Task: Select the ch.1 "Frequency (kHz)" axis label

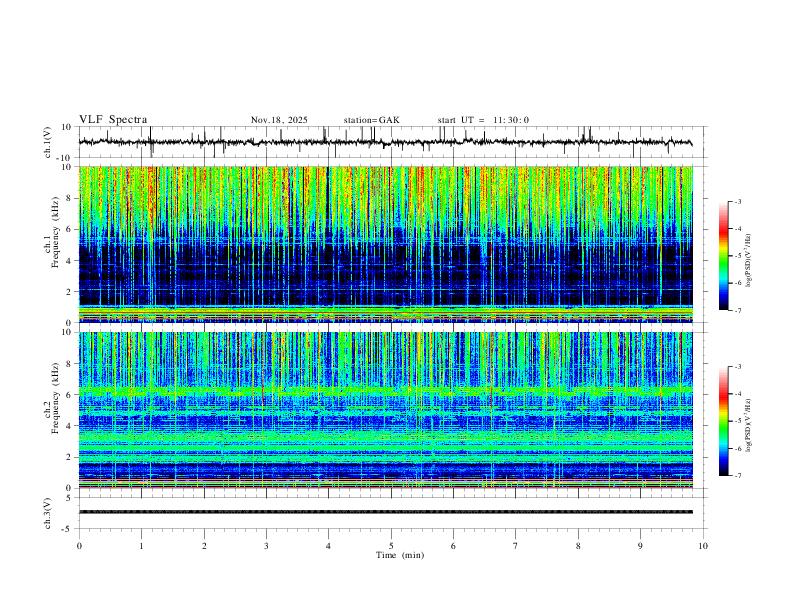Action: click(x=56, y=232)
